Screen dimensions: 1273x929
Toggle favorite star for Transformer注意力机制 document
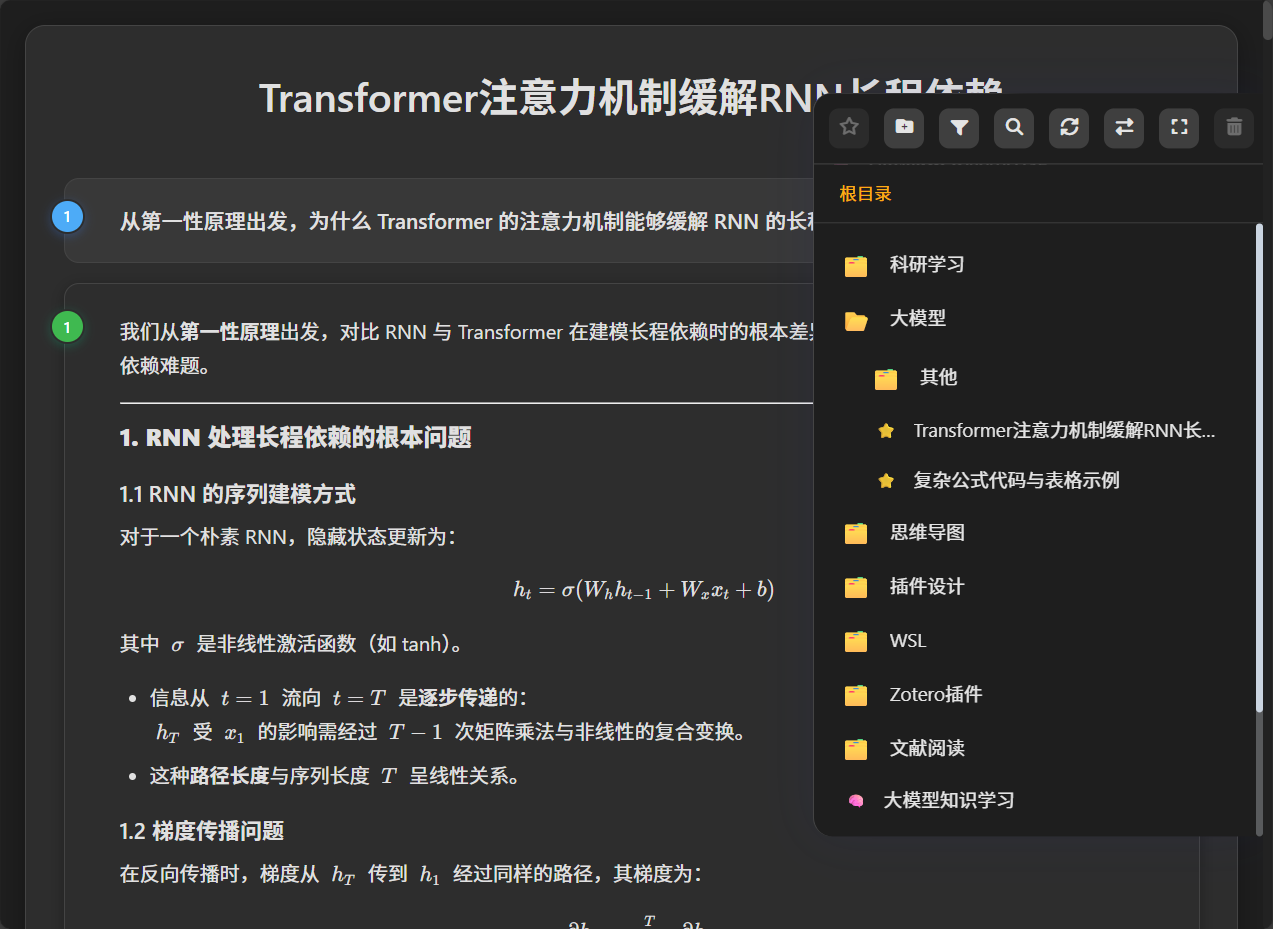(886, 430)
